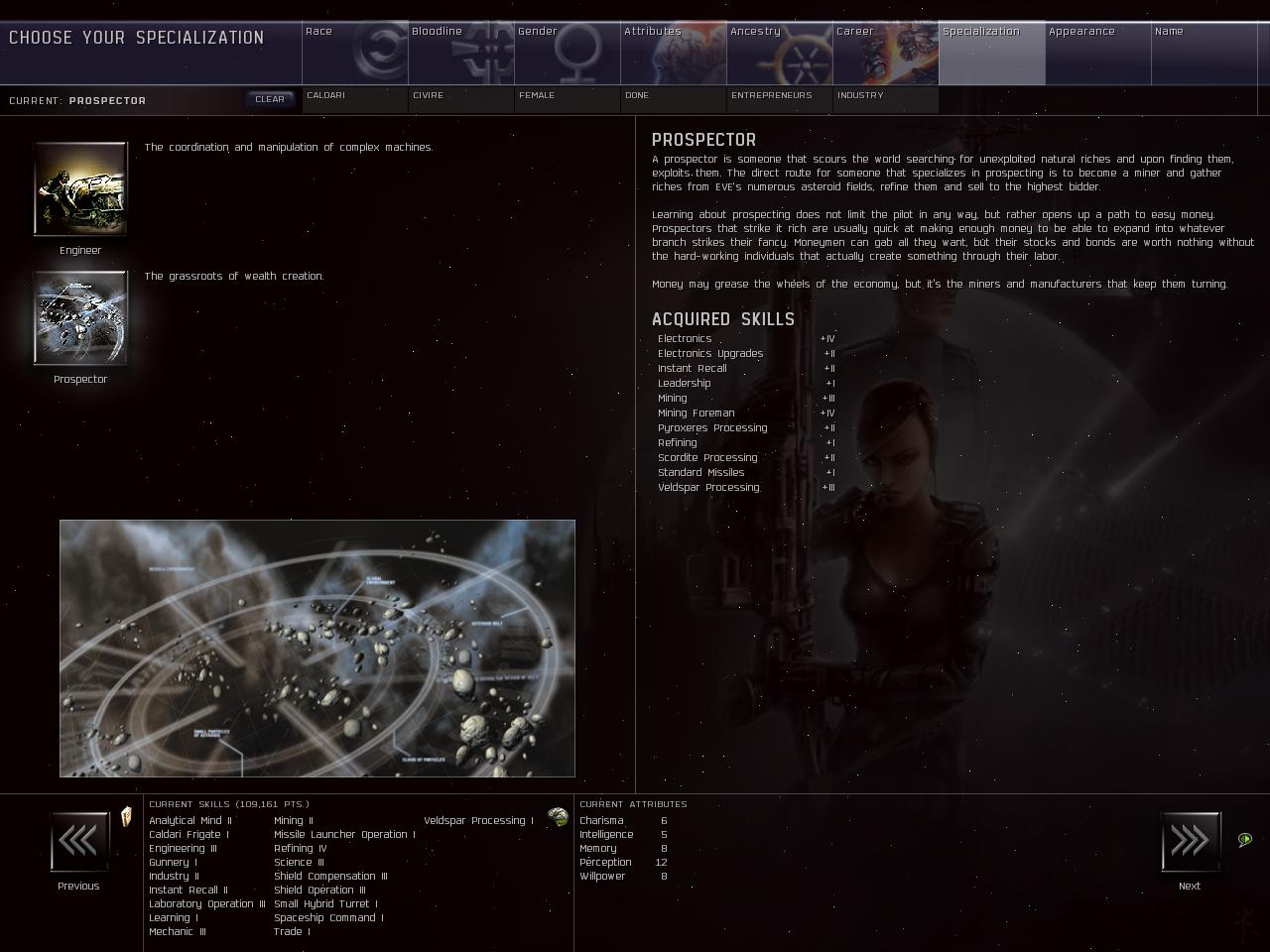
Task: Click the Prospector label under its portrait
Action: click(x=80, y=380)
